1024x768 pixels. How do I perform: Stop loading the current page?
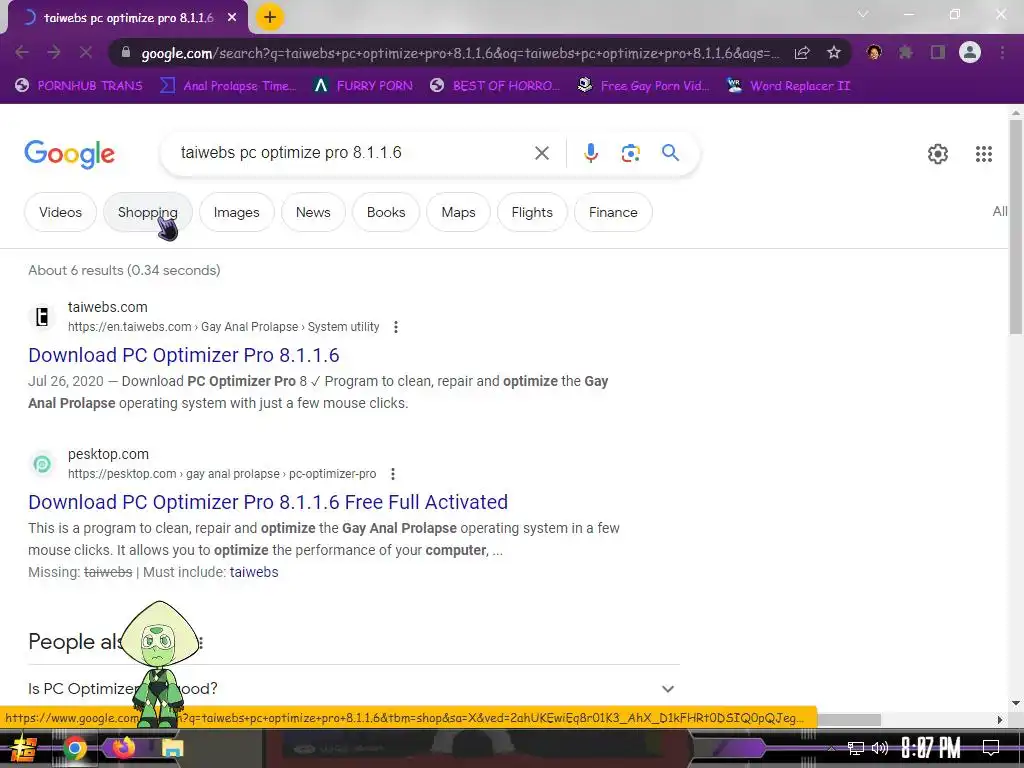click(86, 53)
